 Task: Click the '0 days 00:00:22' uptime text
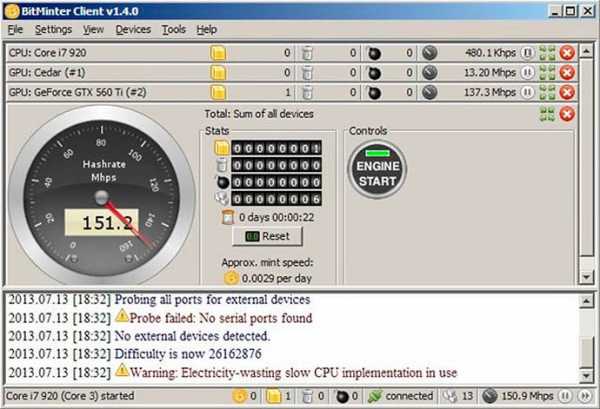[x=276, y=217]
